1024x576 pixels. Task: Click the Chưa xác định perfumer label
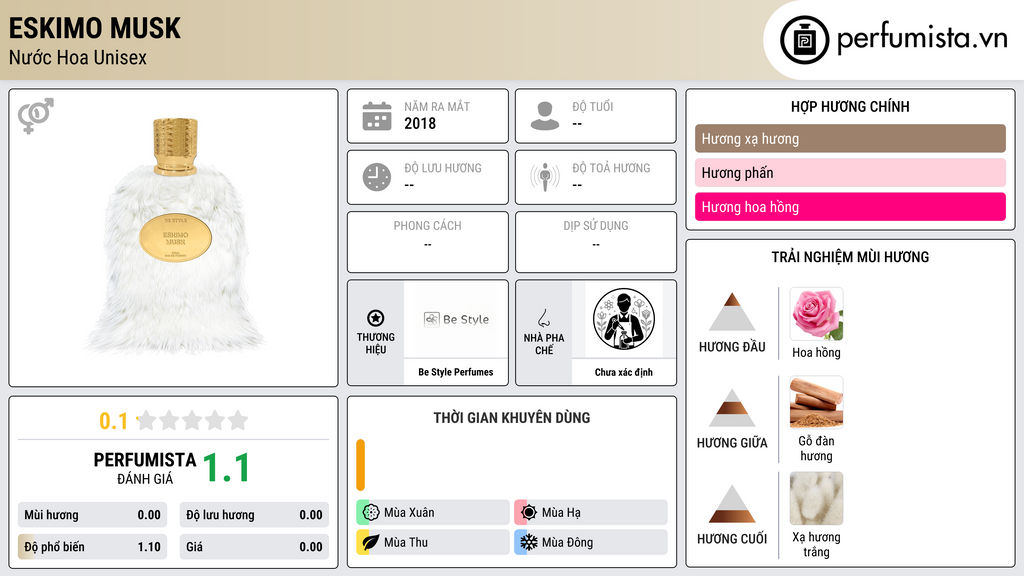[624, 372]
